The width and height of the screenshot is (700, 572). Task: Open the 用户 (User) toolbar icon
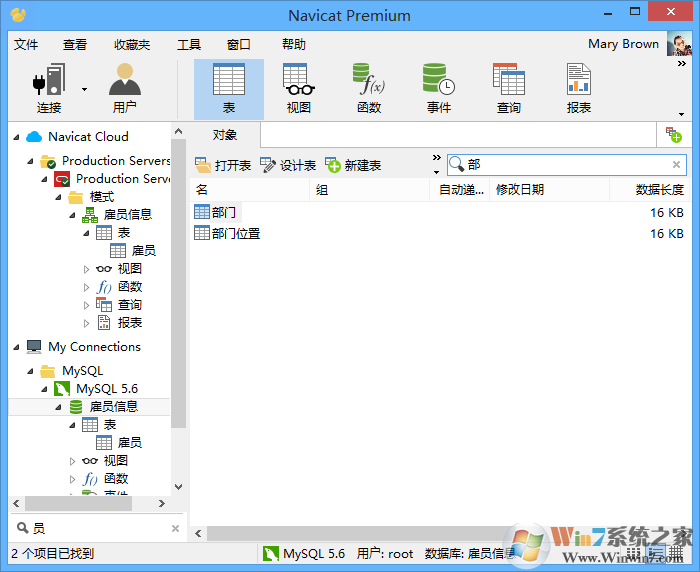[x=125, y=88]
